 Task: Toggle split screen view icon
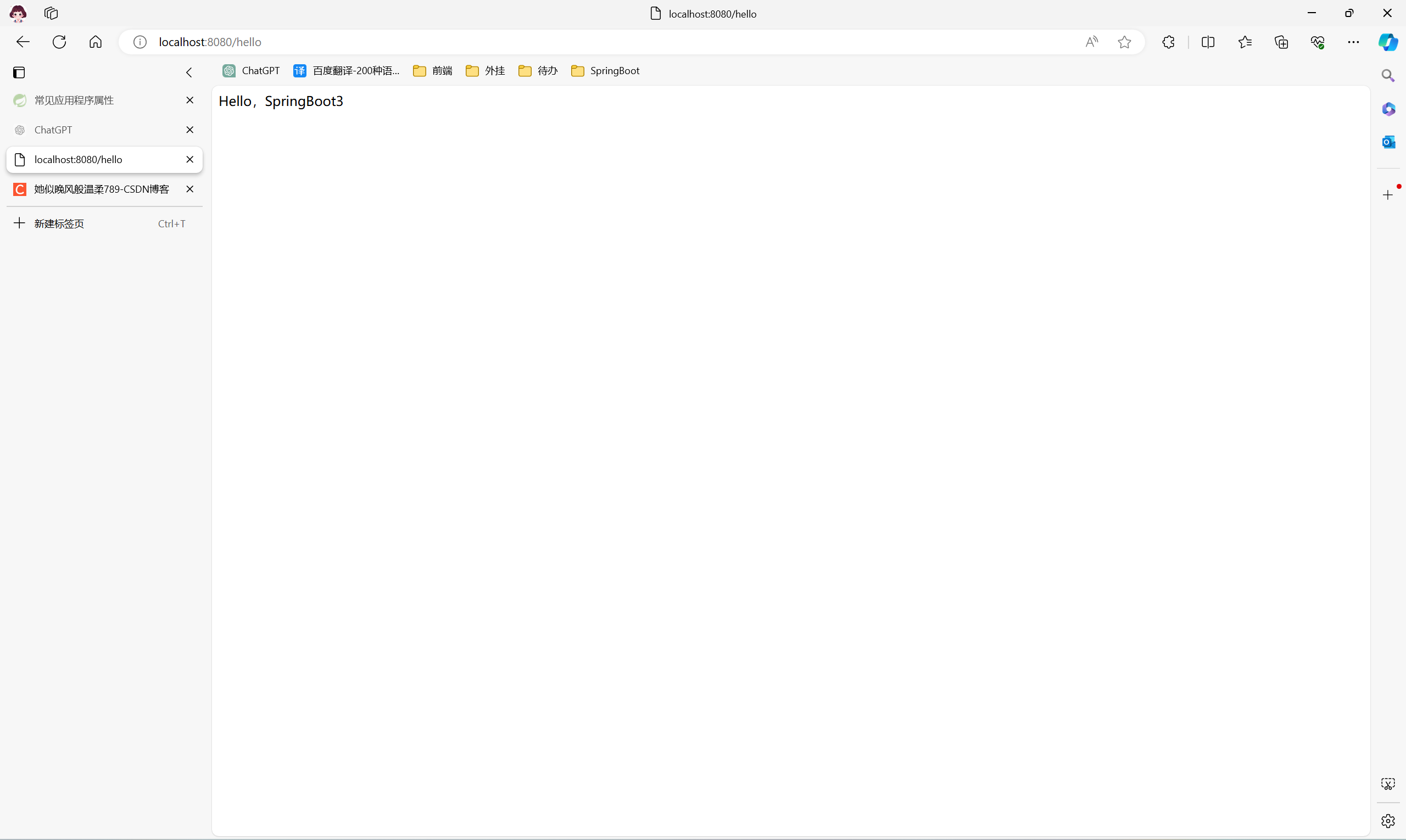pyautogui.click(x=1208, y=42)
